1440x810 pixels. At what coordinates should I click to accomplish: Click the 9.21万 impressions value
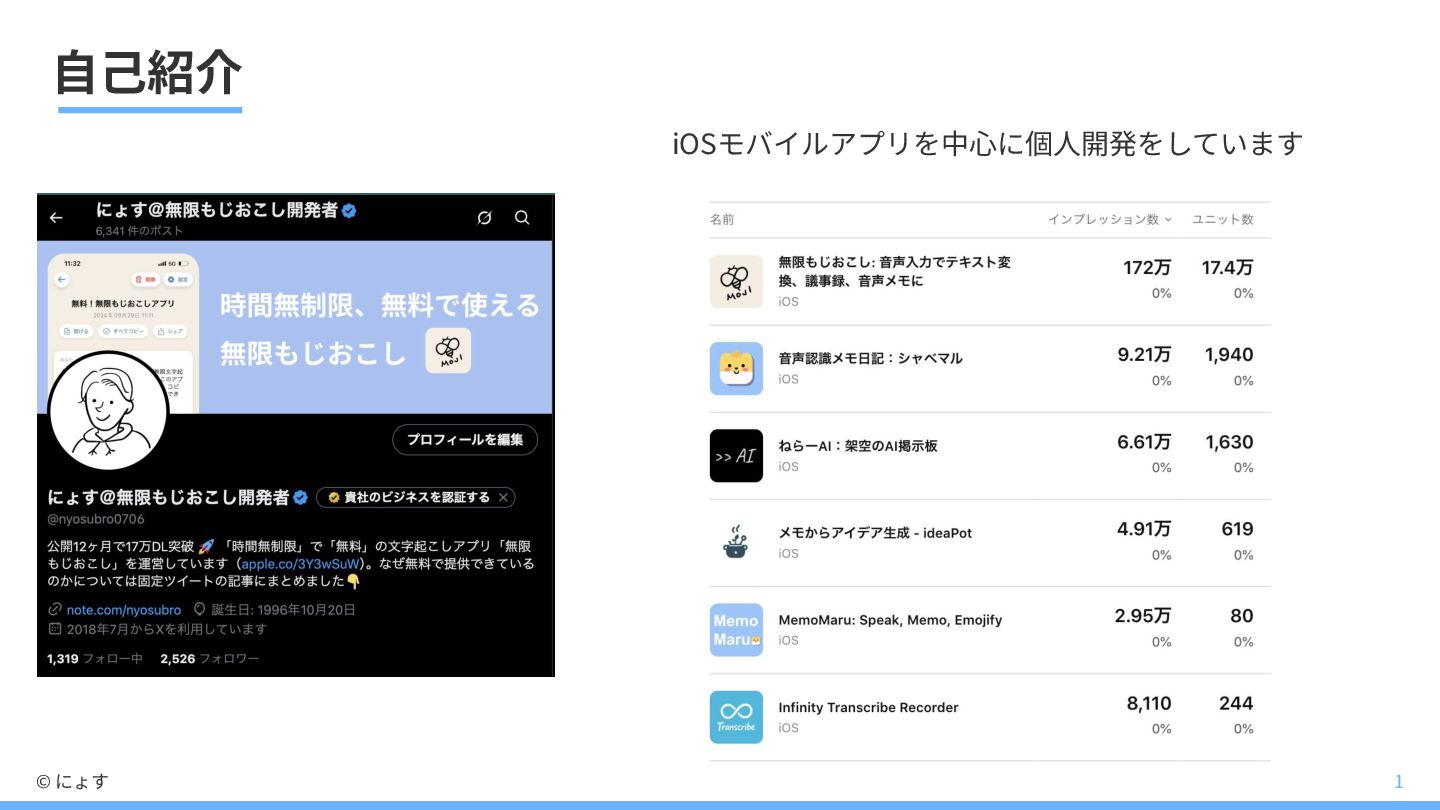click(x=1144, y=355)
